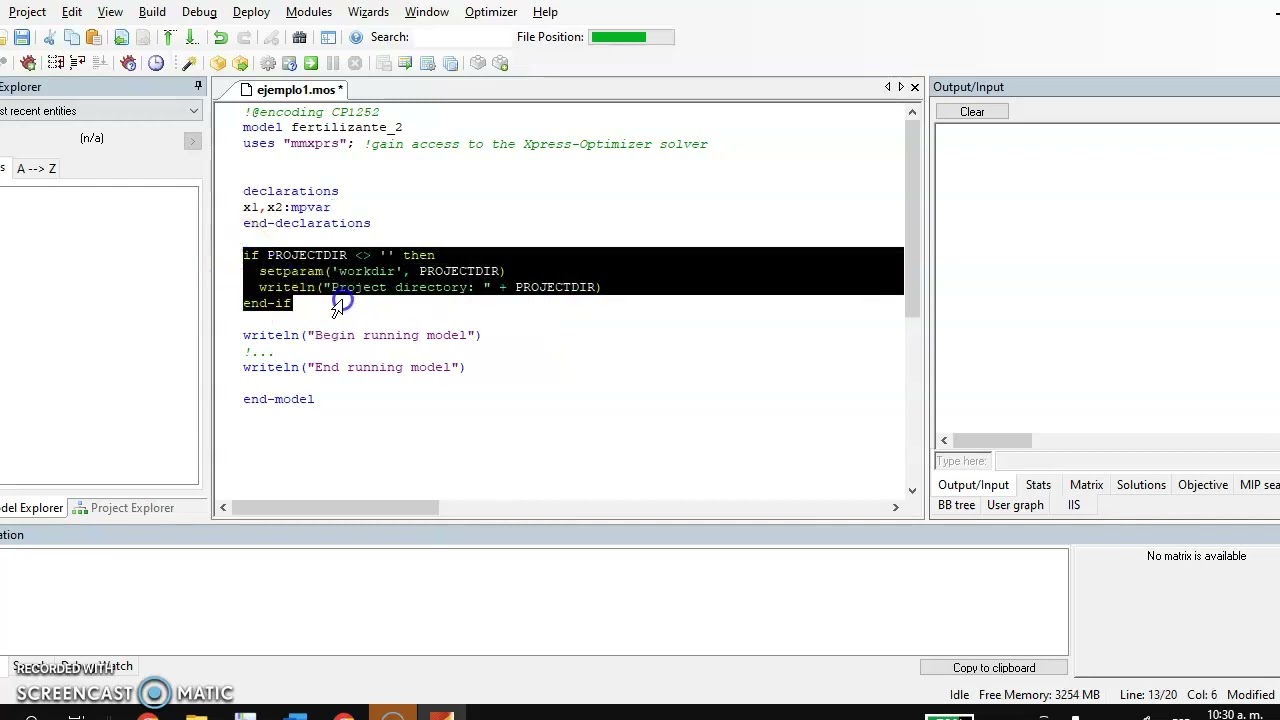Click the output pane horizontal scrollbar thumb
This screenshot has width=1280, height=720.
tap(992, 440)
